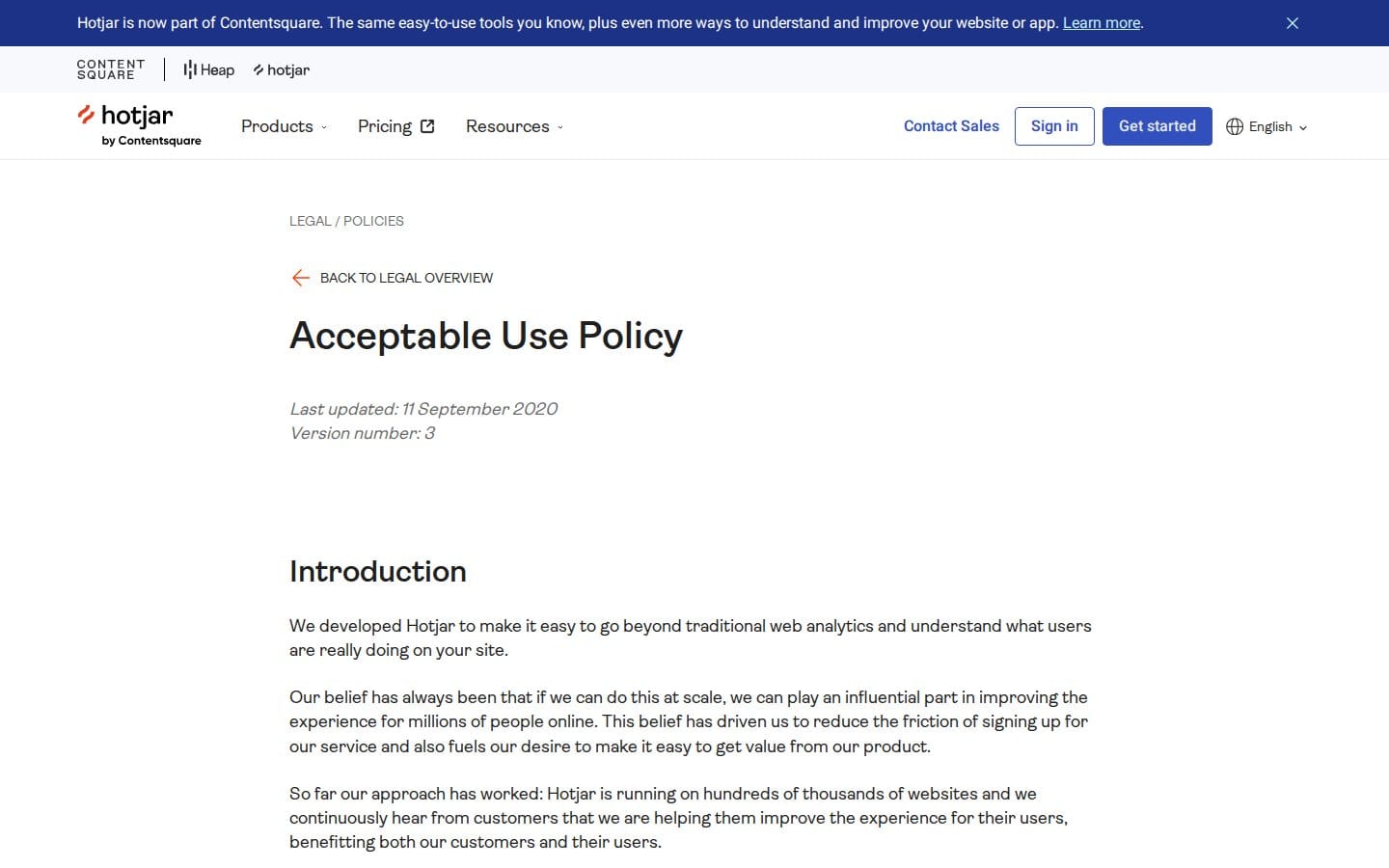The height and width of the screenshot is (868, 1389).
Task: Click the 'Version number: 3' text
Action: tap(362, 433)
